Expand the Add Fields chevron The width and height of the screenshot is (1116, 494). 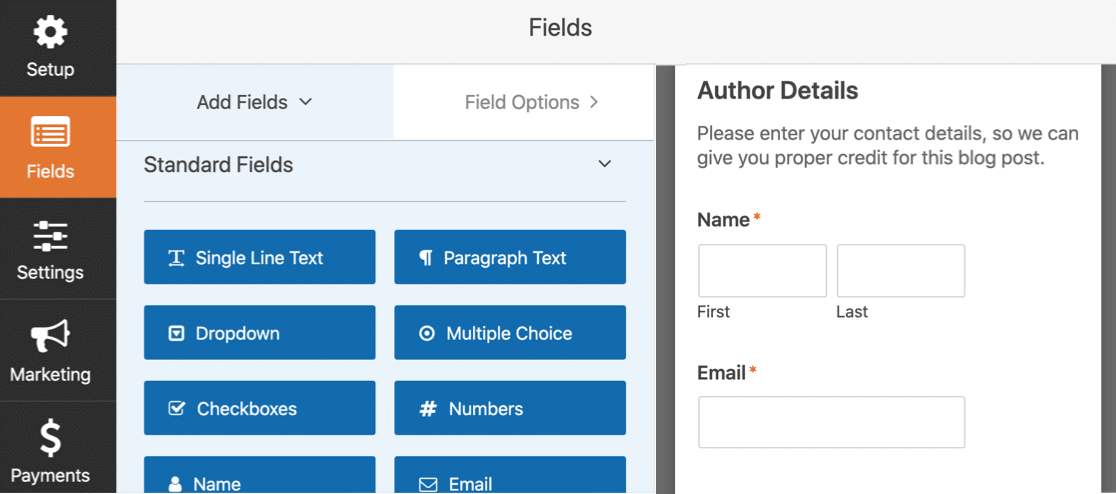pos(306,102)
